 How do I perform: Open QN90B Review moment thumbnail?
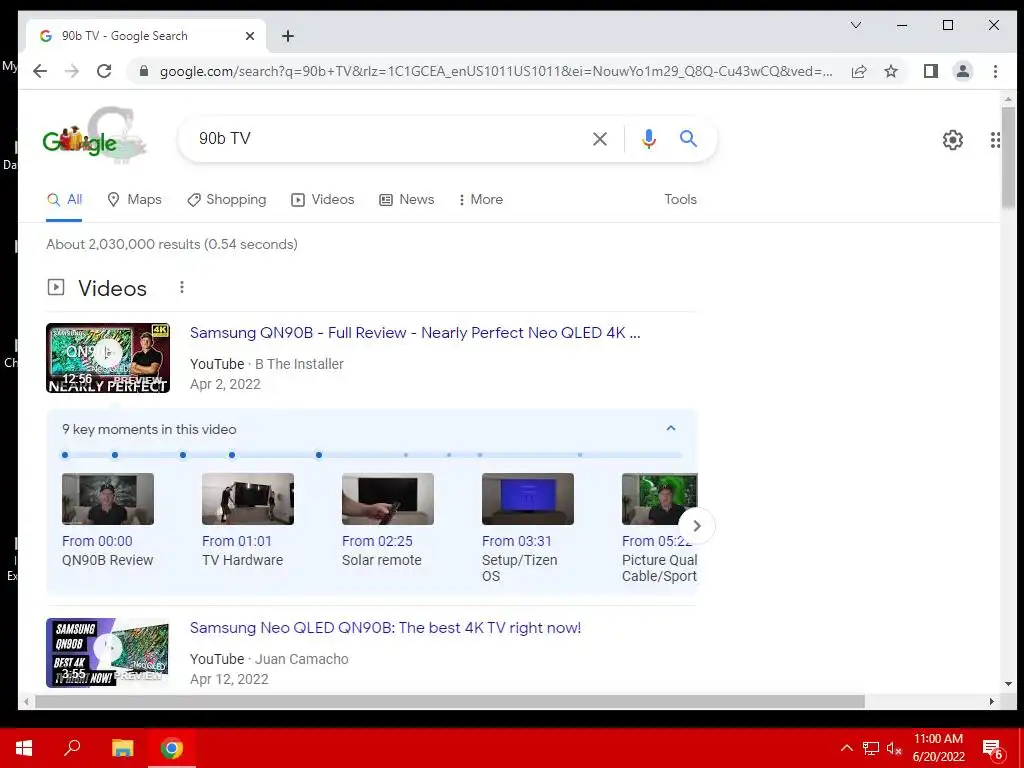click(108, 499)
